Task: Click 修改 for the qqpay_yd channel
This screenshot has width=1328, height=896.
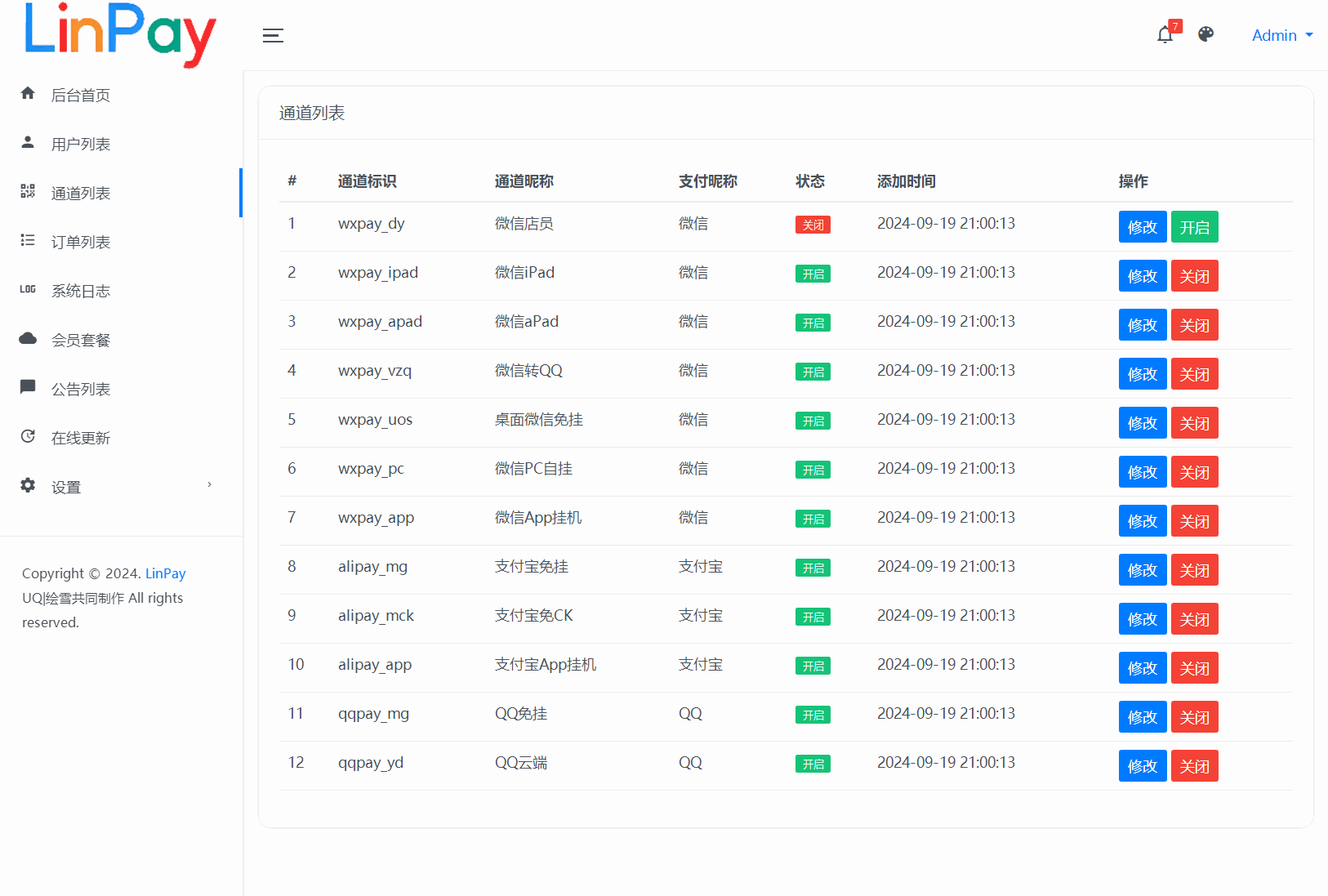Action: tap(1142, 766)
